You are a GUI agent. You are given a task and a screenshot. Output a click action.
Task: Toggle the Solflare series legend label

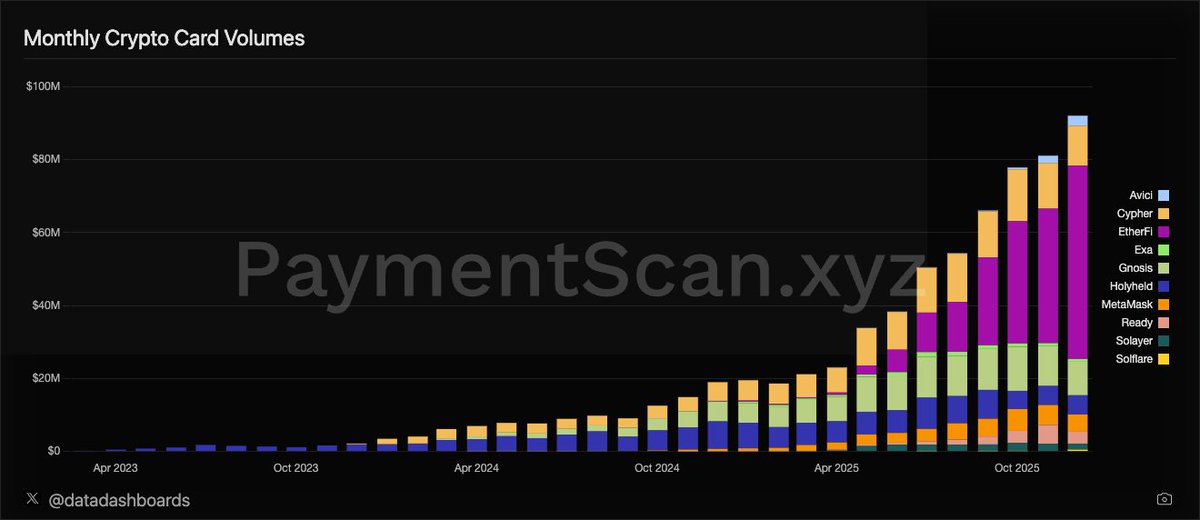1134,359
